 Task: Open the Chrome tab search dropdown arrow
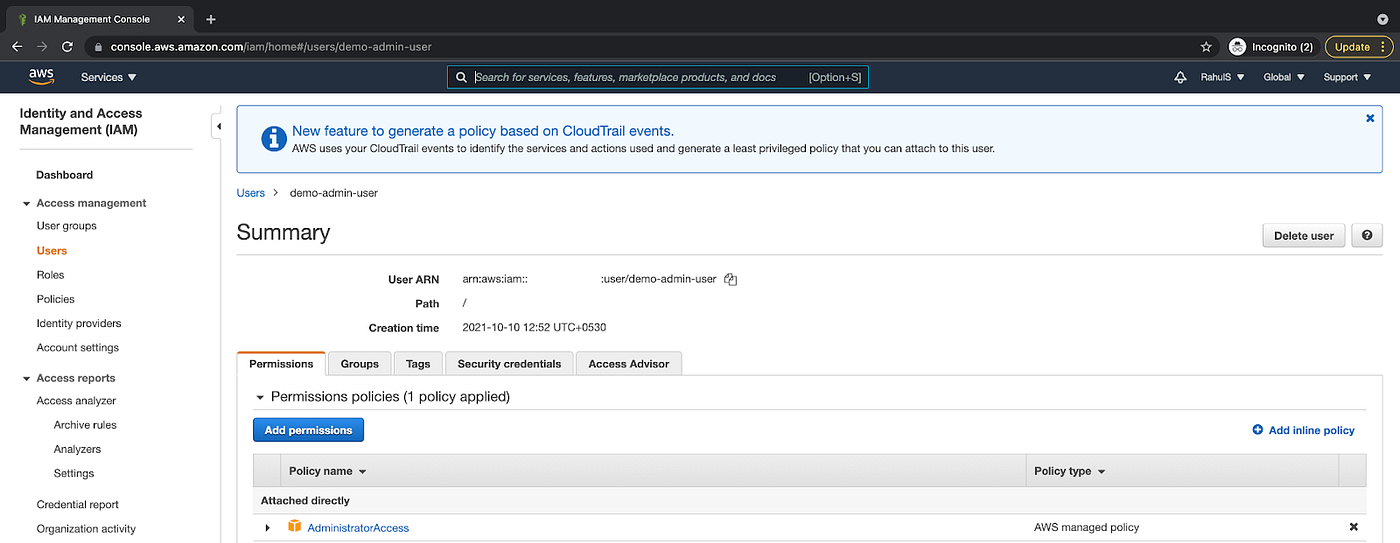(1381, 19)
